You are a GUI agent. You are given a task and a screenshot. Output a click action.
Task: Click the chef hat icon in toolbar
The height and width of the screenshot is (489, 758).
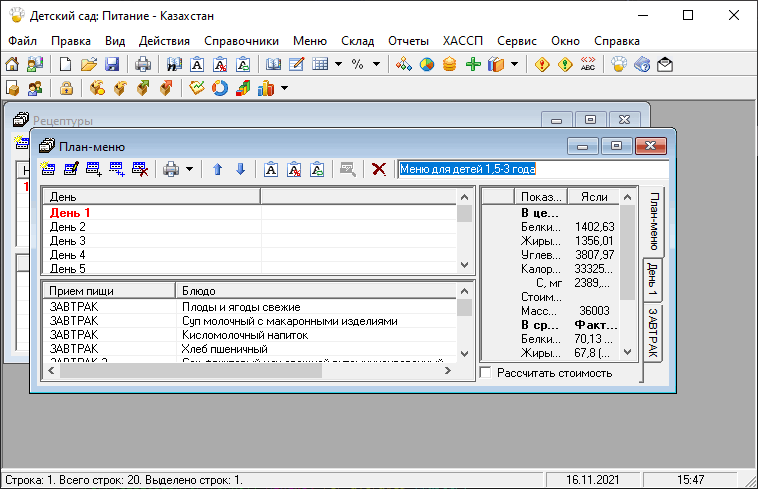pyautogui.click(x=619, y=65)
